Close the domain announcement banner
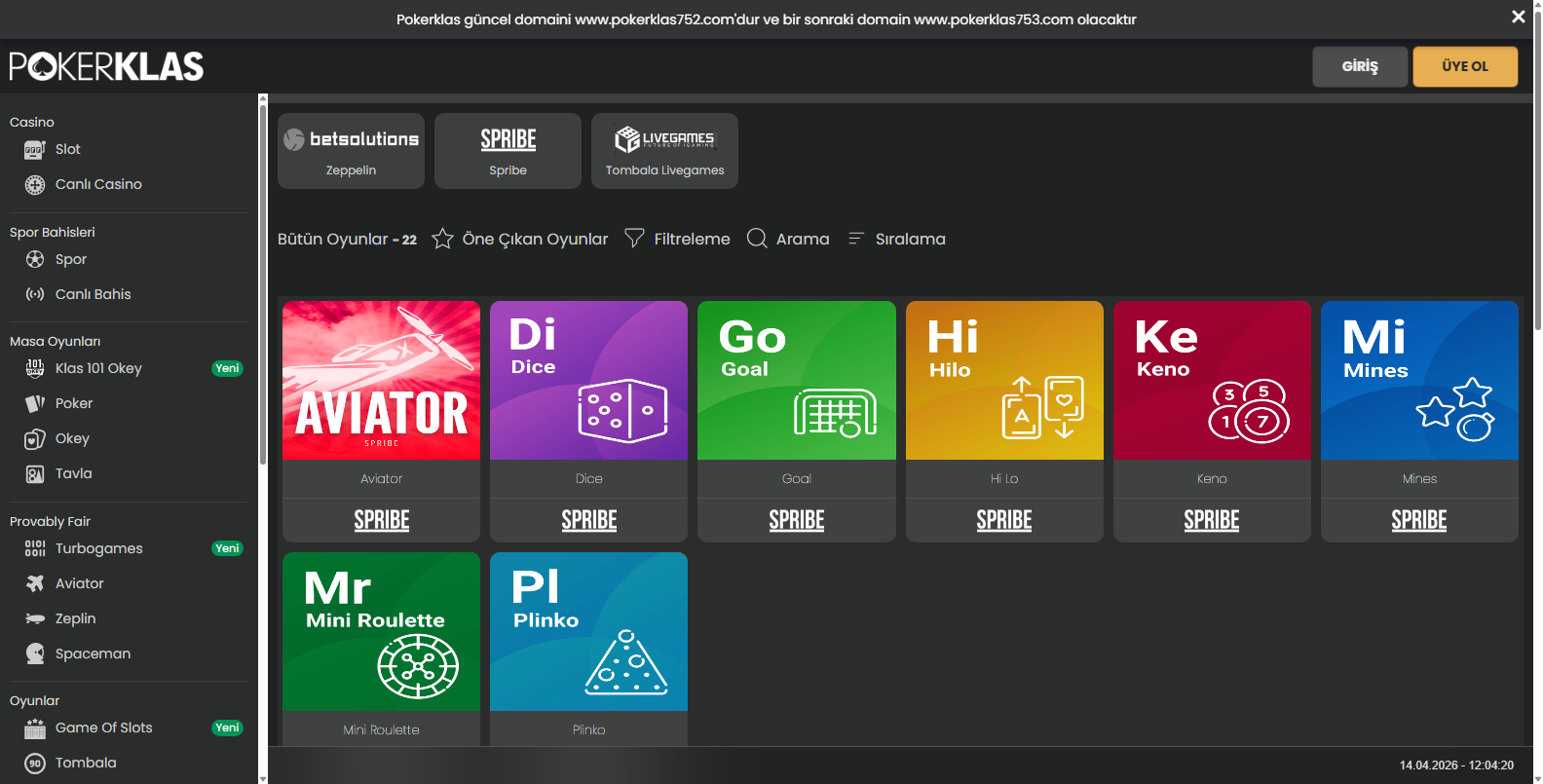1543x784 pixels. pyautogui.click(x=1518, y=17)
